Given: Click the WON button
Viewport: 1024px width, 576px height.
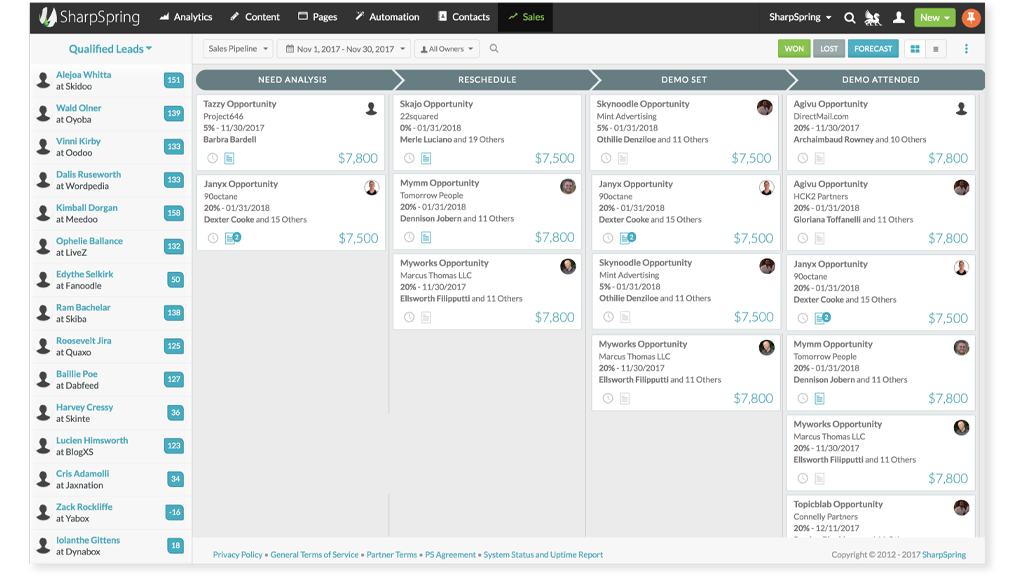Looking at the screenshot, I should [794, 49].
